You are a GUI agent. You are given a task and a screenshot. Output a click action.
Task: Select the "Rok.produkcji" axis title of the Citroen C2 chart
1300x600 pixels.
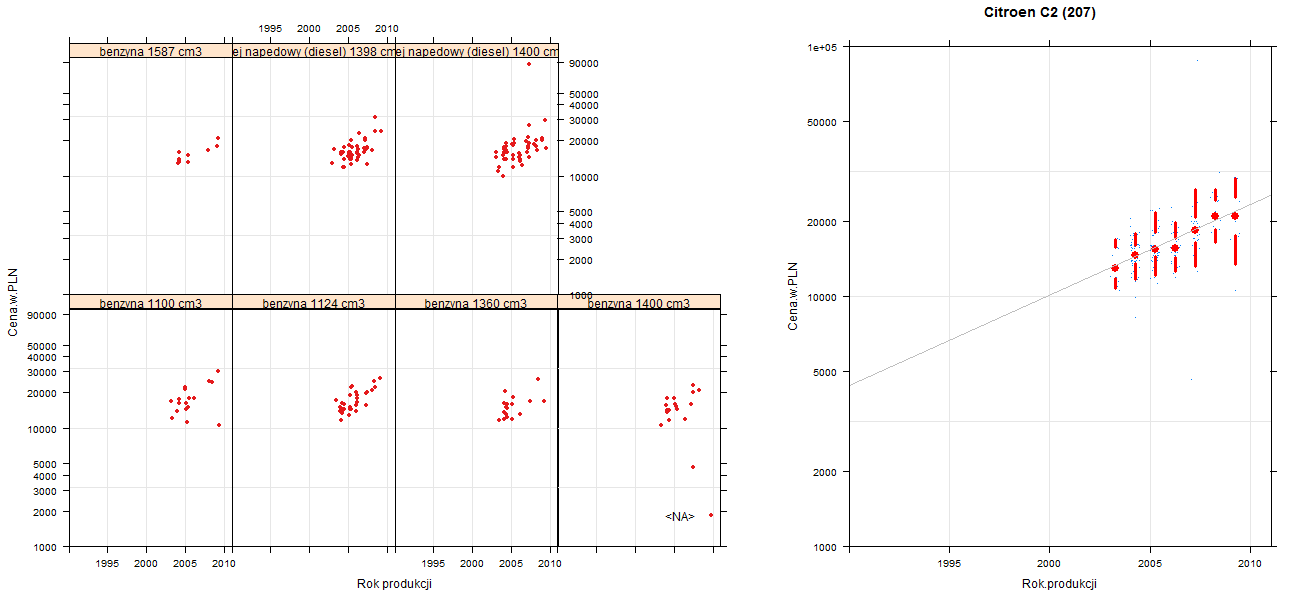1059,584
